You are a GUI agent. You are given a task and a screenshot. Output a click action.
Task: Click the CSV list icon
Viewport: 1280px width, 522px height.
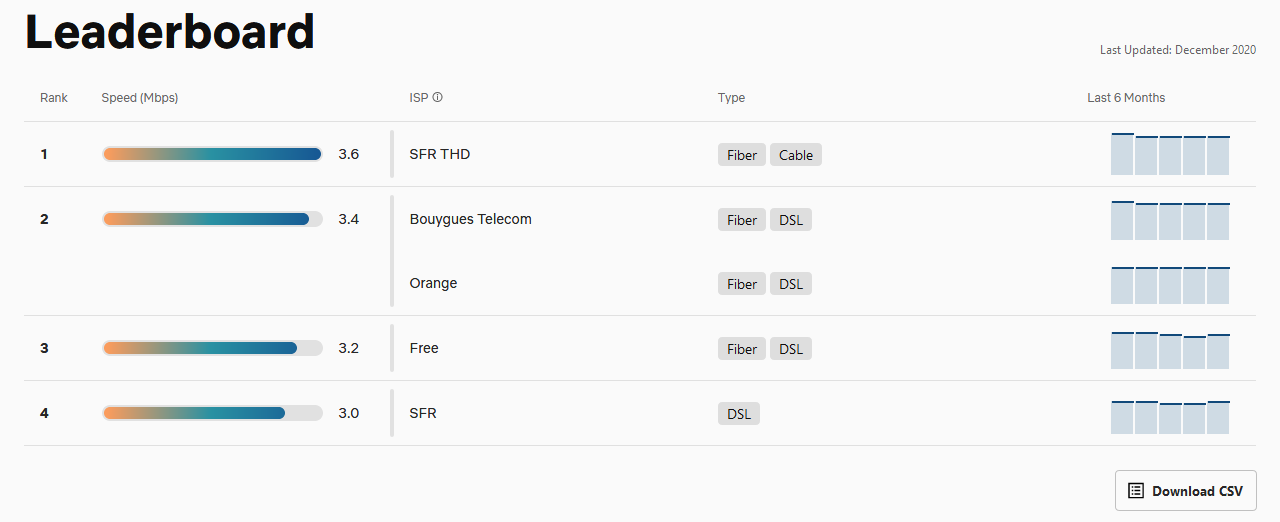(1135, 491)
